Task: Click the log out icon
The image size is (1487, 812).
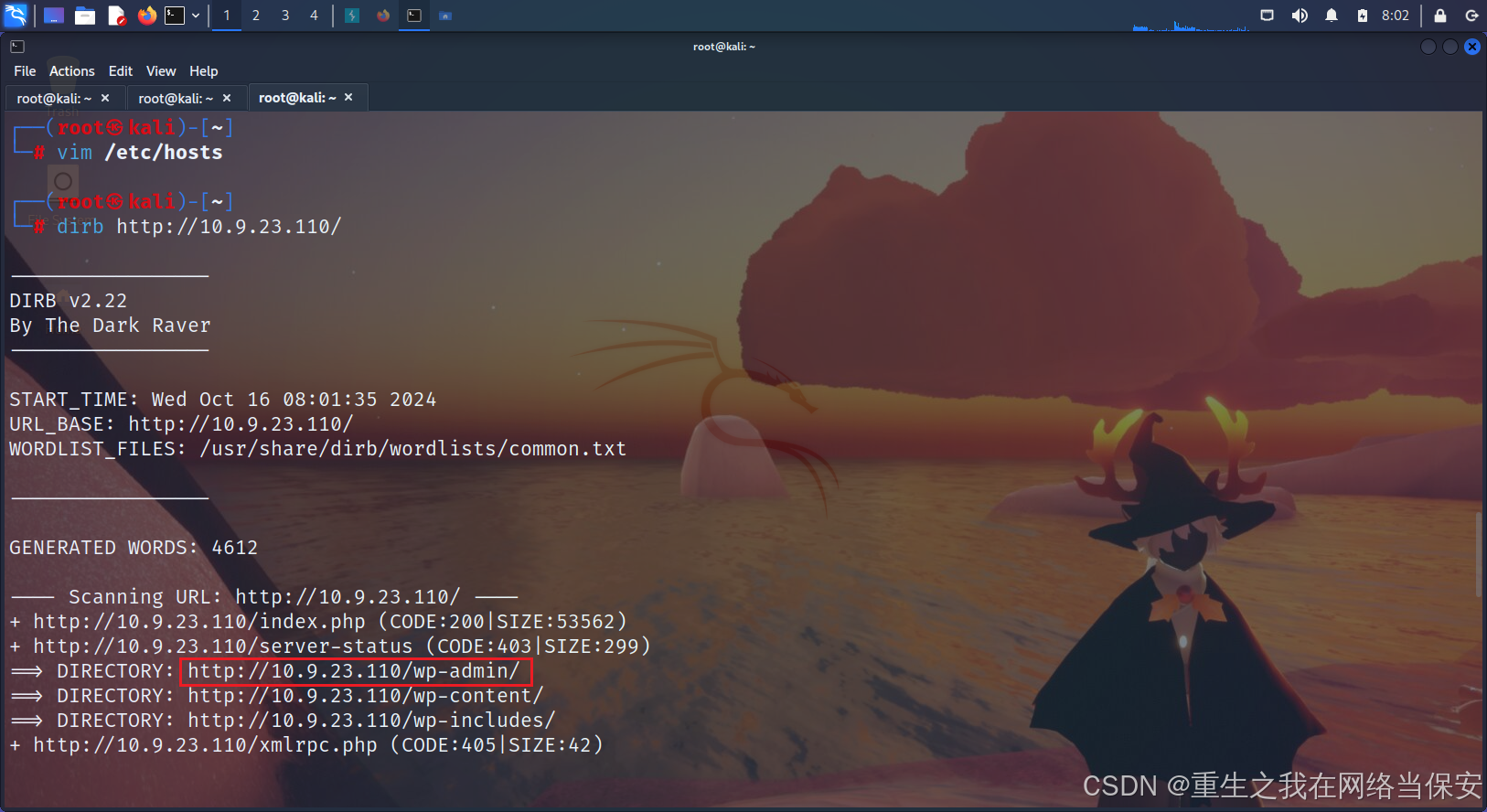Action: 1471,16
